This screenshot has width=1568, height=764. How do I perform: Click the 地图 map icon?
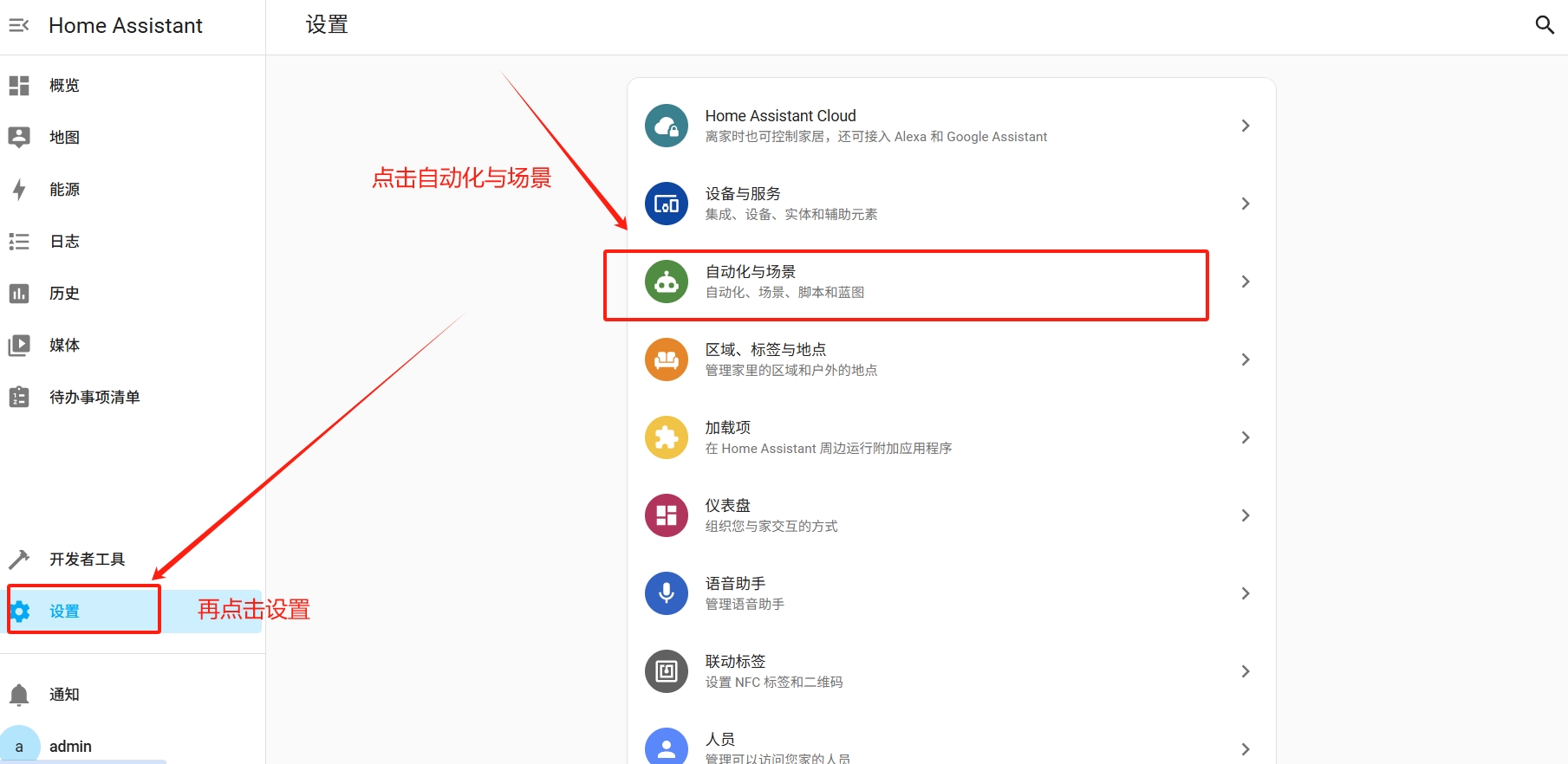(x=19, y=137)
